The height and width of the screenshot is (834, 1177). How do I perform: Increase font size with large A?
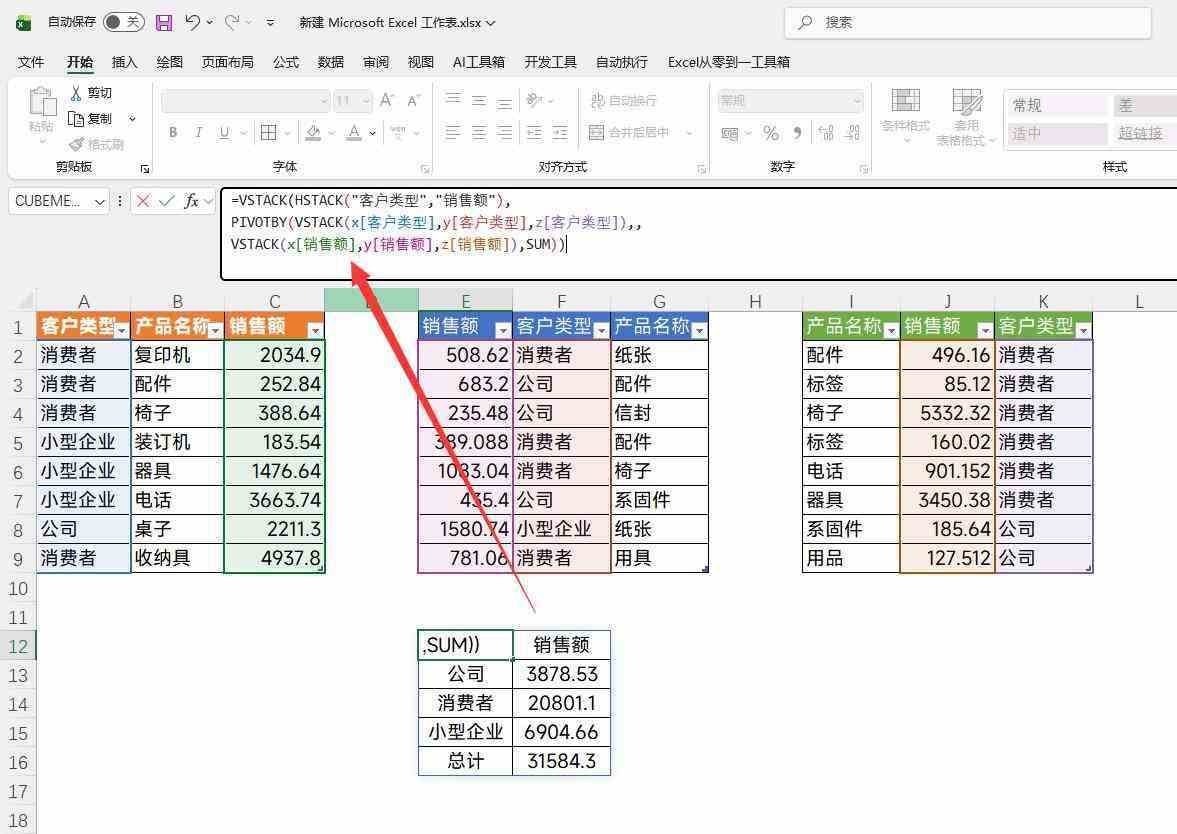pyautogui.click(x=387, y=100)
